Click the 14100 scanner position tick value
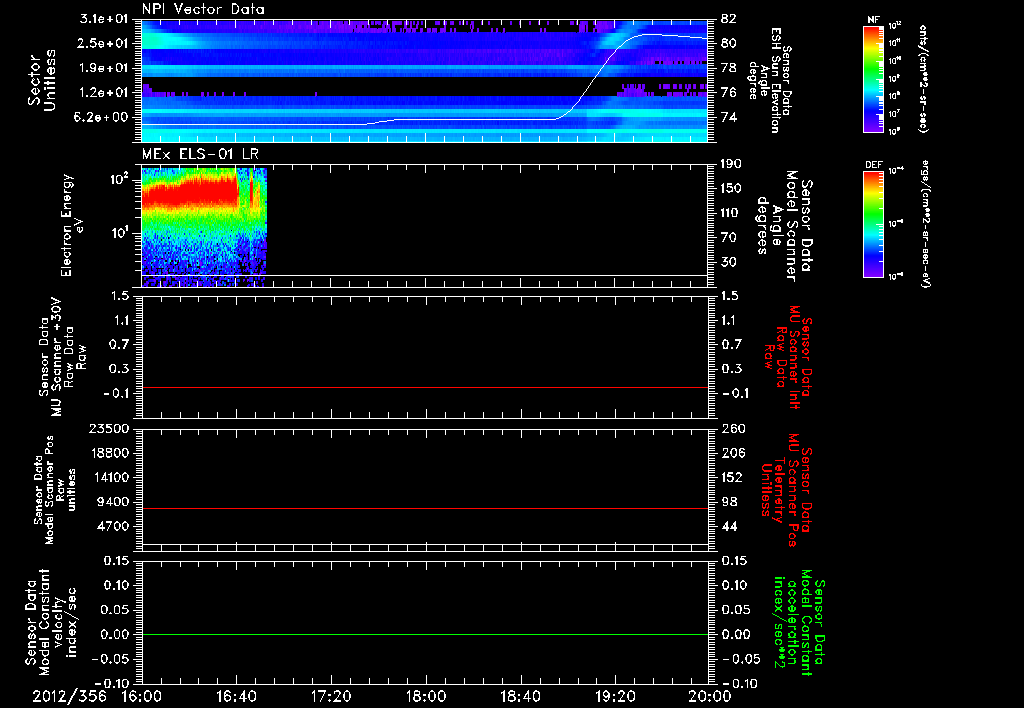Screen dimensions: 1024x708 [108, 477]
